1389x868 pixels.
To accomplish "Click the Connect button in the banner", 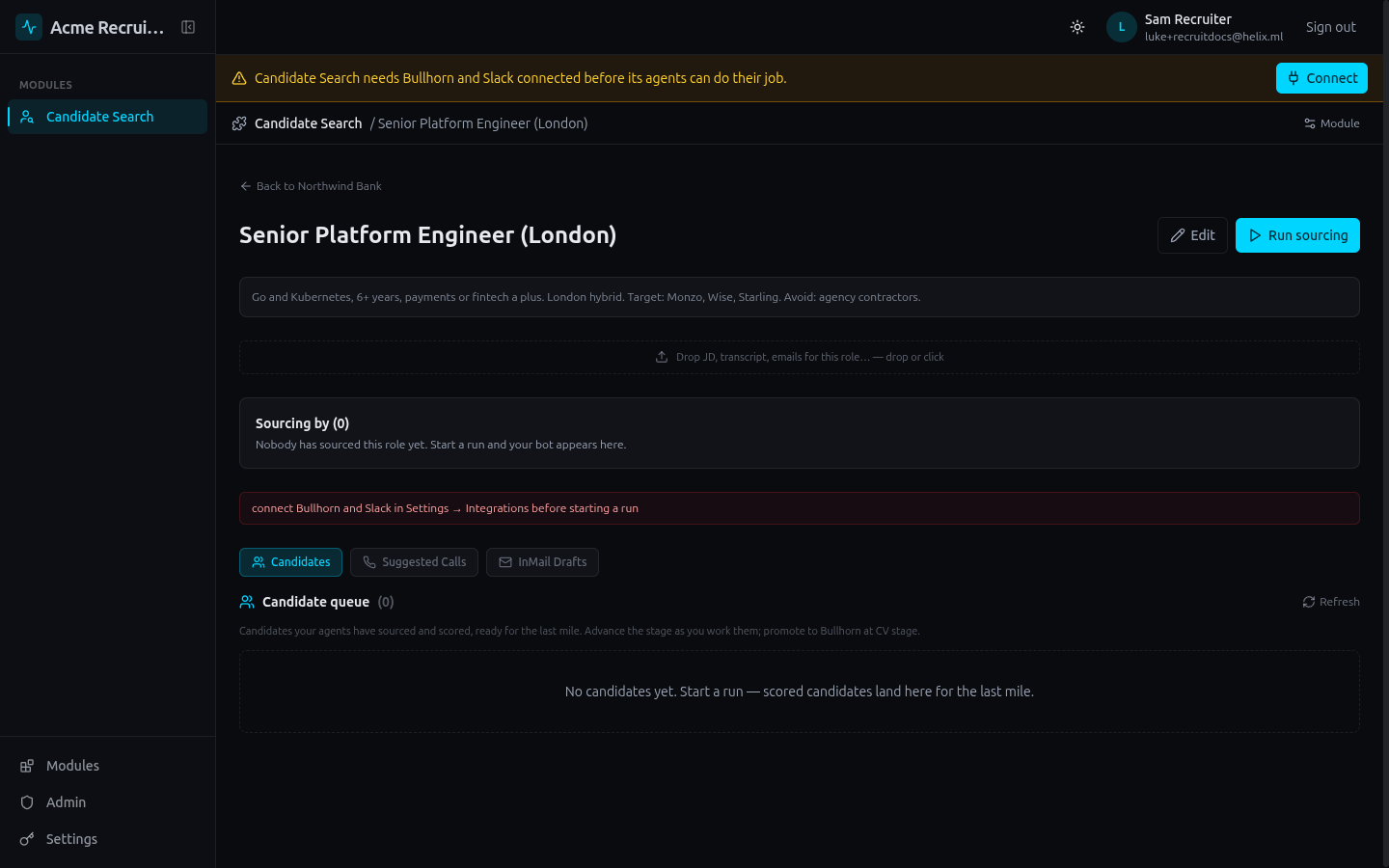I will [1321, 78].
